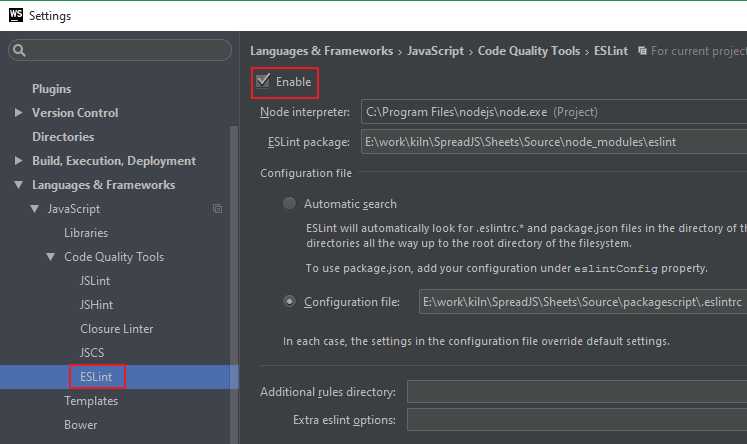Open Templates settings item

coord(91,401)
